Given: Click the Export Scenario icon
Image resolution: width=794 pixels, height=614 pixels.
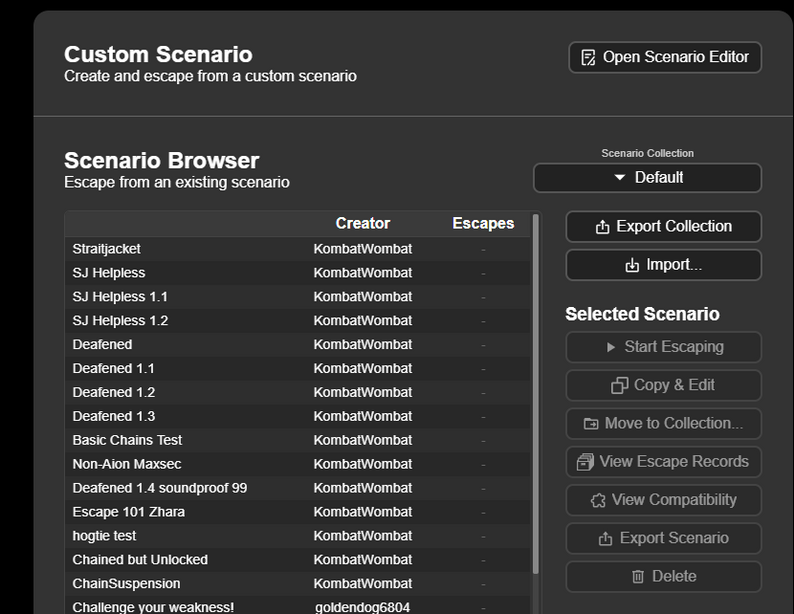Looking at the screenshot, I should 605,538.
